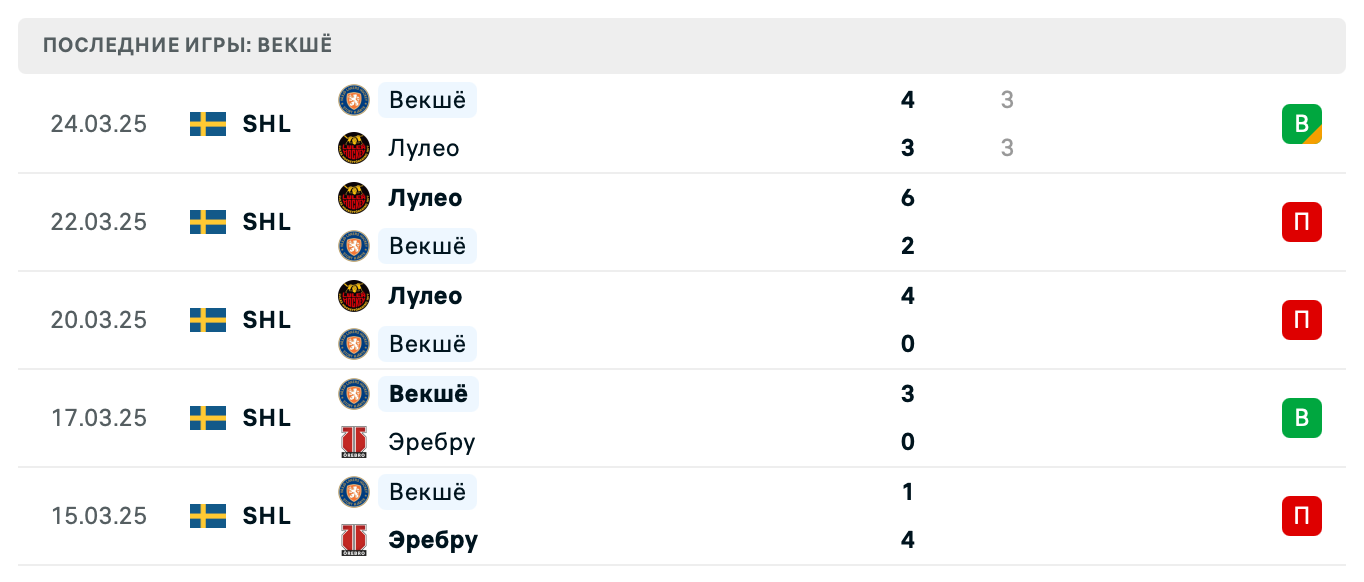
Task: Click Эребру logo in 15.03.25 match
Action: click(x=354, y=540)
